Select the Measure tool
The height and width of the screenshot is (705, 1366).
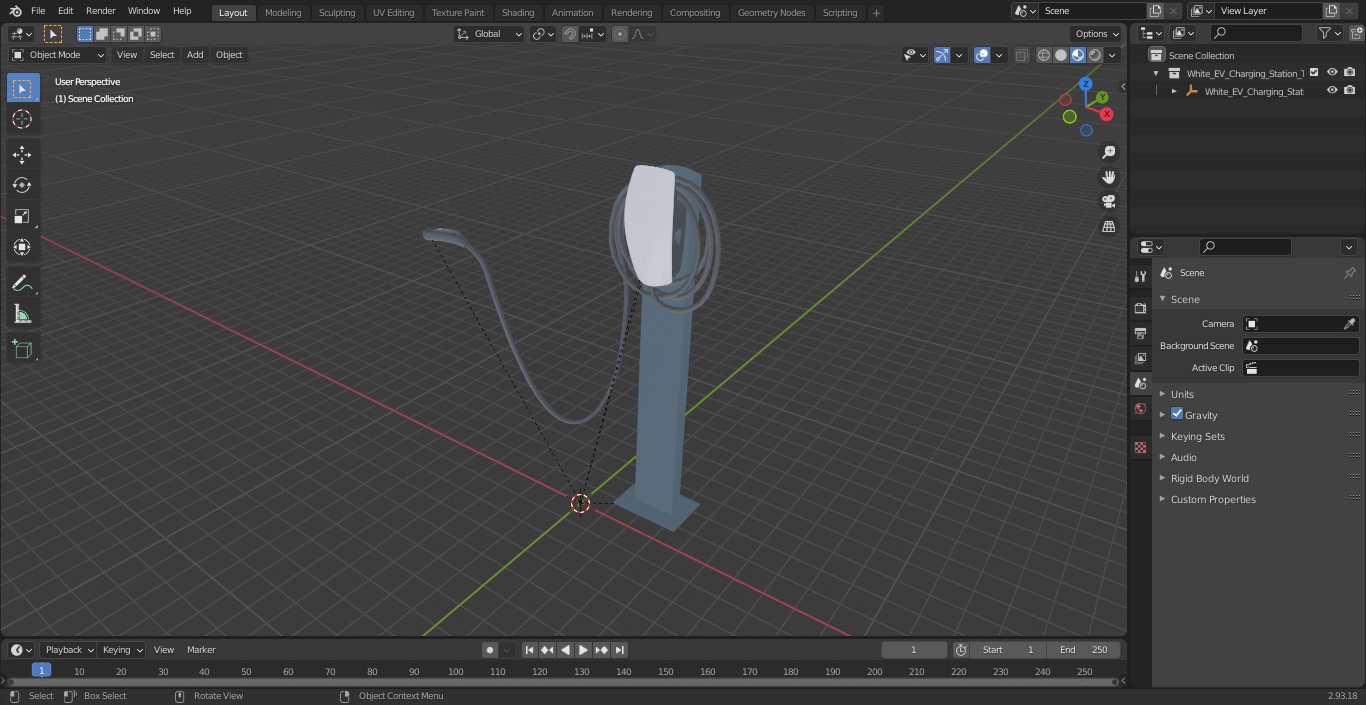pyautogui.click(x=22, y=315)
